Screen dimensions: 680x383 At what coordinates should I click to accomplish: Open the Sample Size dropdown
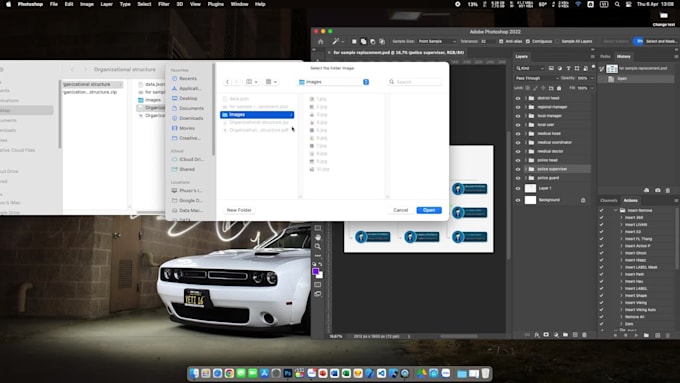point(437,42)
